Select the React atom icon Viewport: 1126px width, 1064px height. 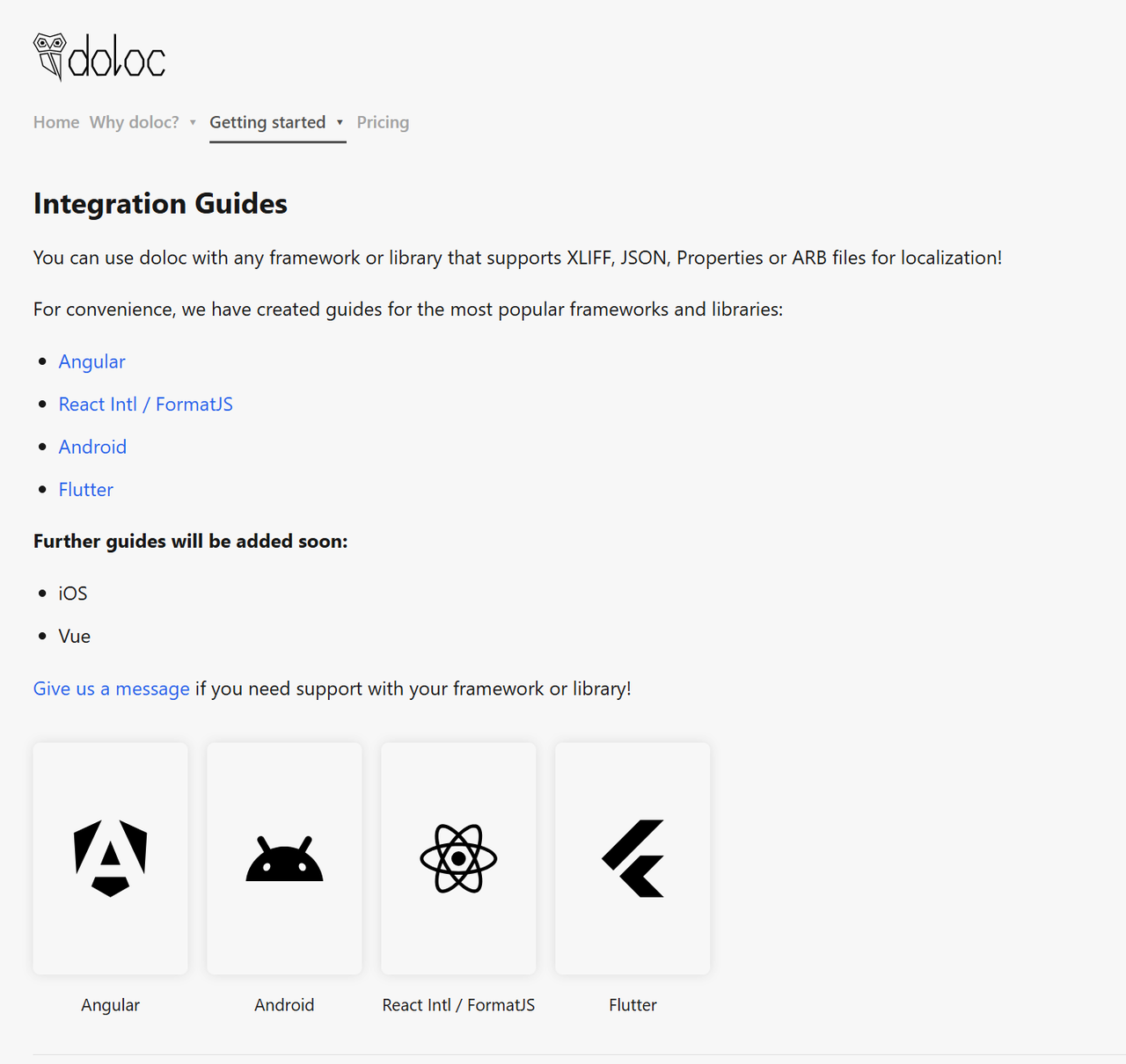click(x=457, y=858)
